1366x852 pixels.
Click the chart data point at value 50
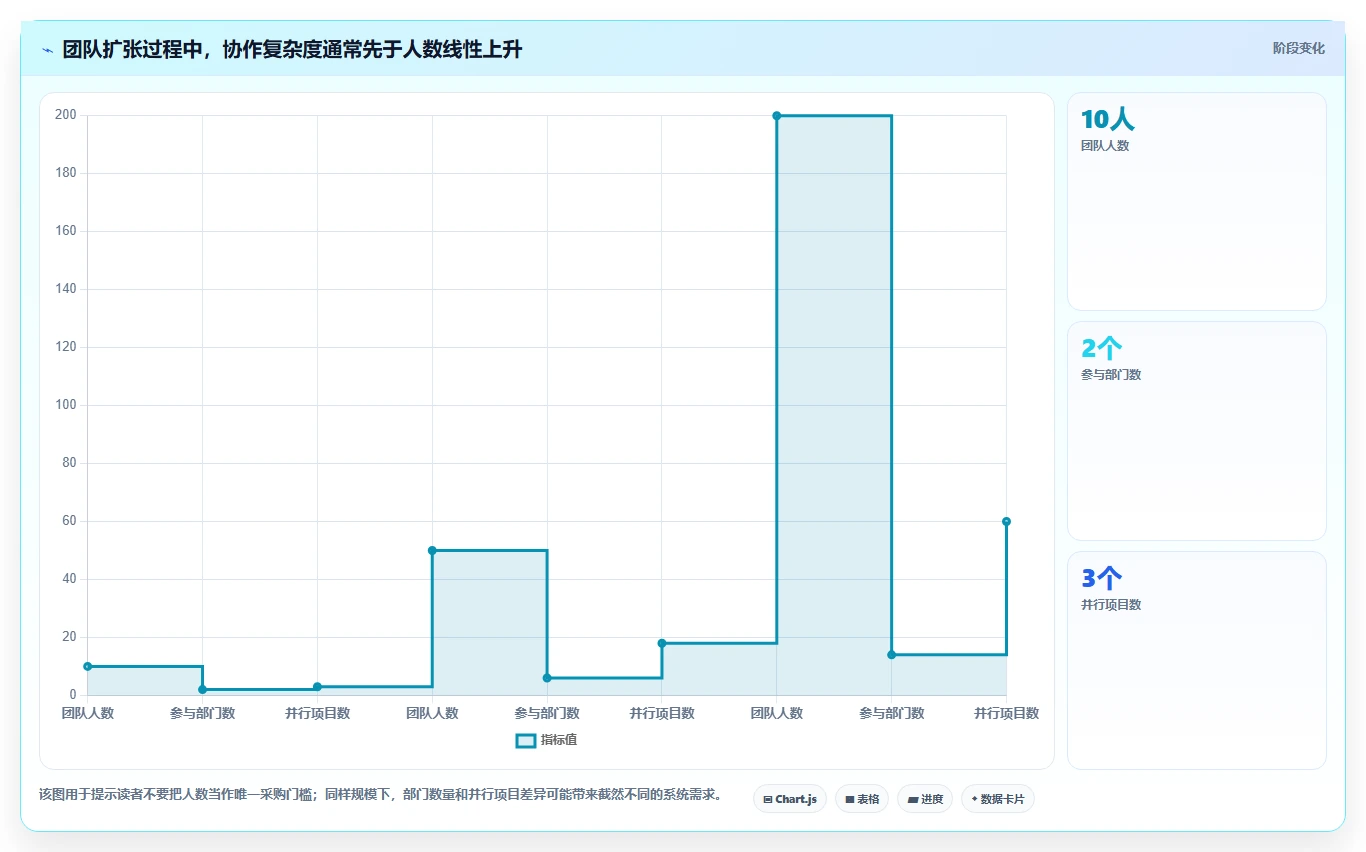[432, 550]
